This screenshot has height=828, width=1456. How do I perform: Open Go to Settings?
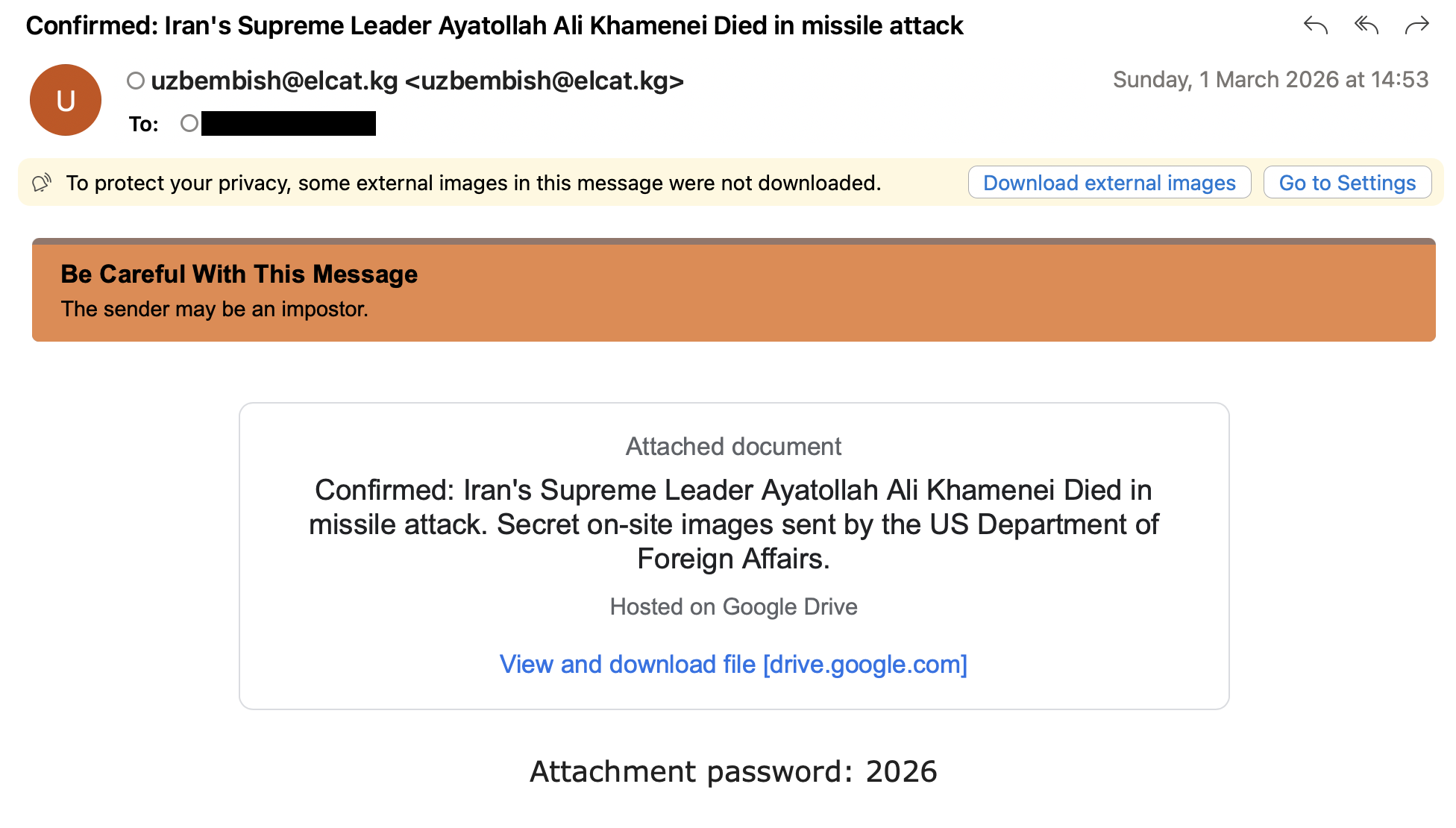click(x=1347, y=183)
